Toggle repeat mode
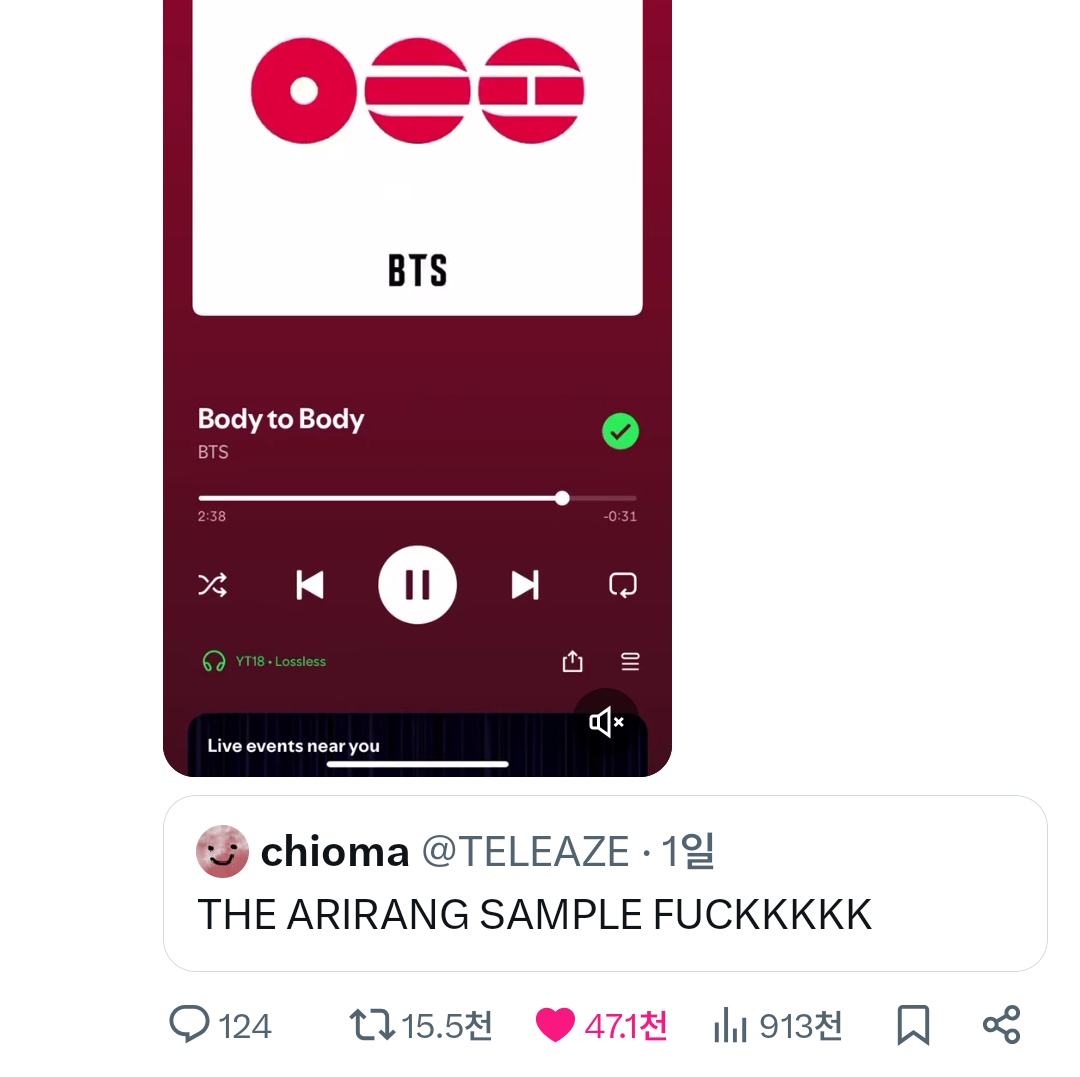1080x1078 pixels. pyautogui.click(x=622, y=585)
